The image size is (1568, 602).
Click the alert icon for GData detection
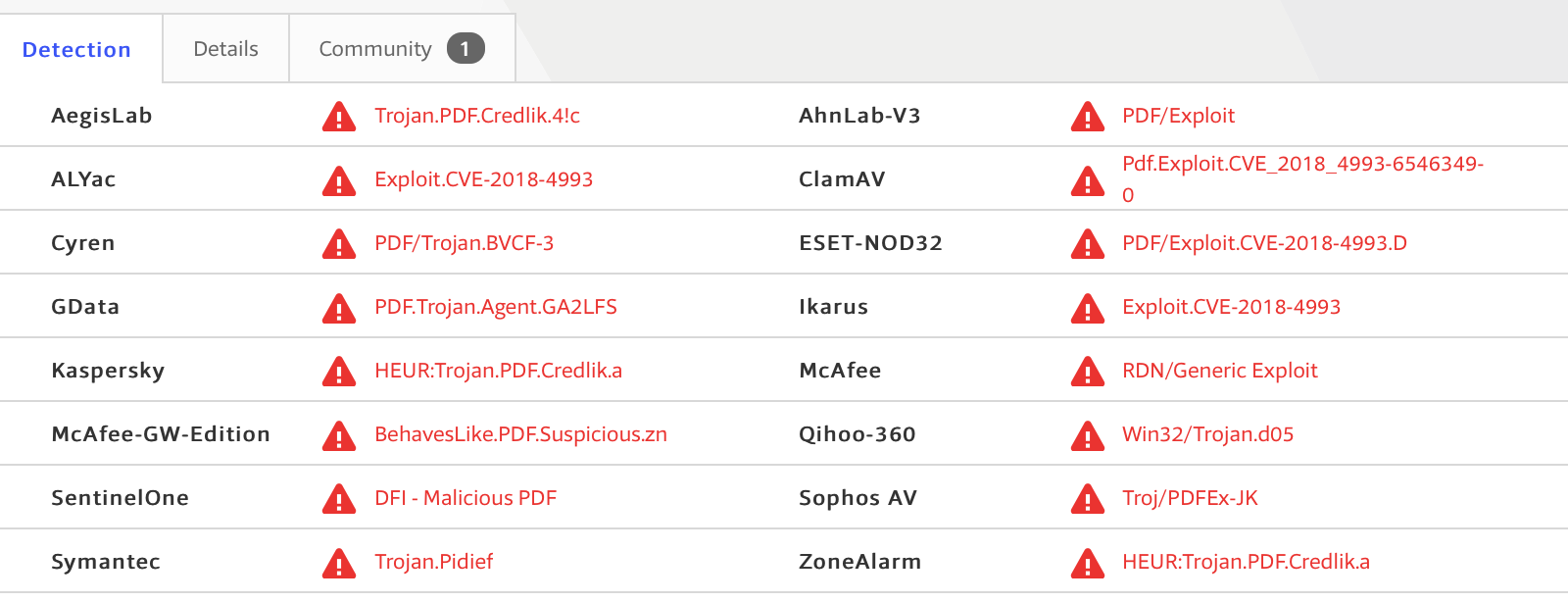coord(339,308)
